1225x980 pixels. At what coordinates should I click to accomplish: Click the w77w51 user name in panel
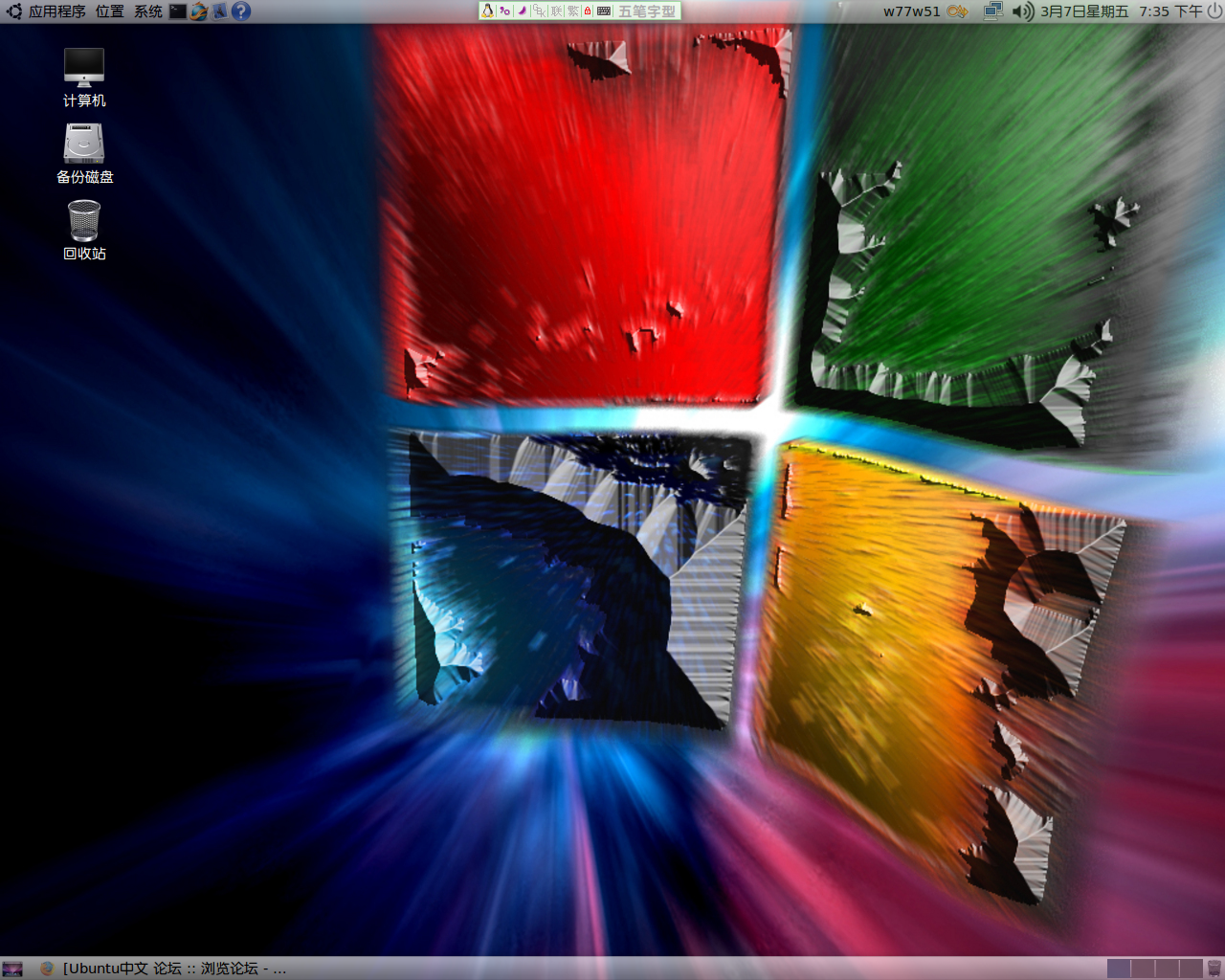pyautogui.click(x=912, y=11)
